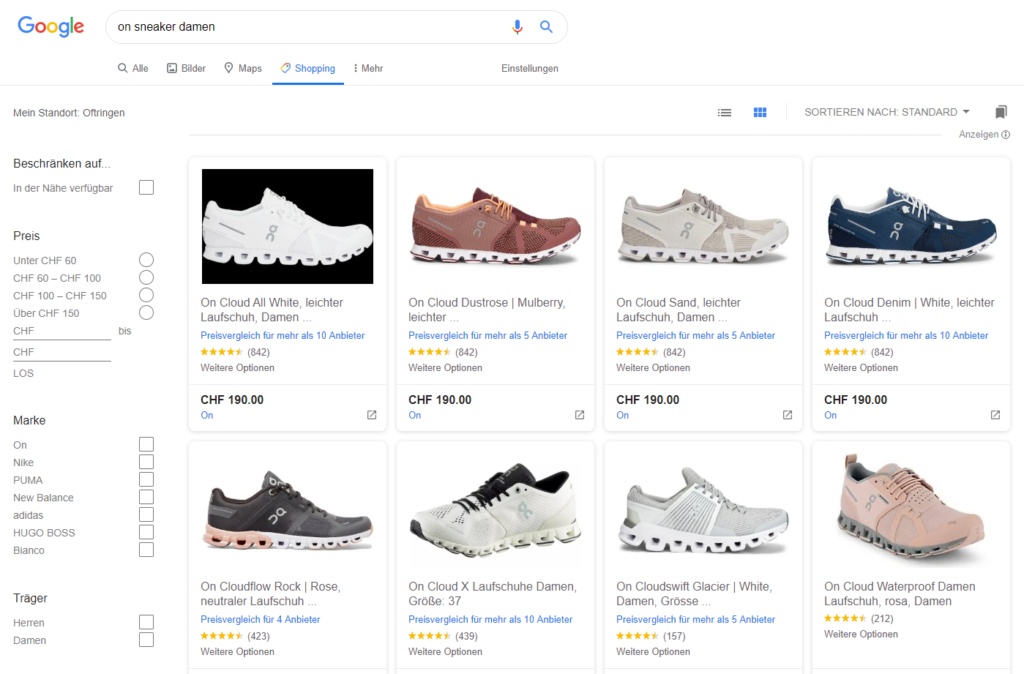Open the Alle search tab
Viewport: 1024px width, 674px height.
click(133, 68)
